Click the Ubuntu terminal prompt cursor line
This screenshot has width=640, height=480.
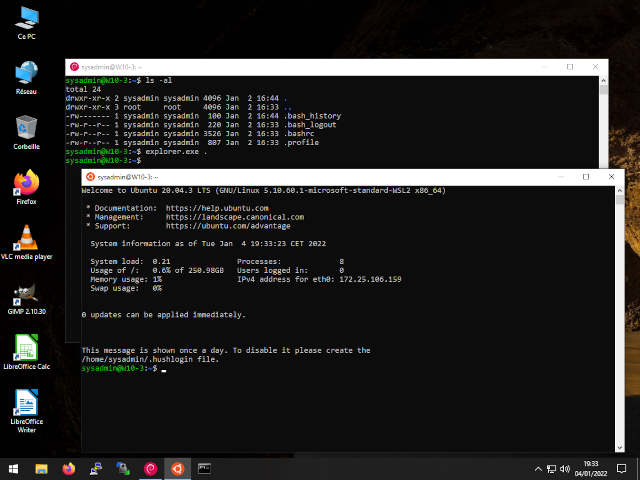tap(124, 368)
